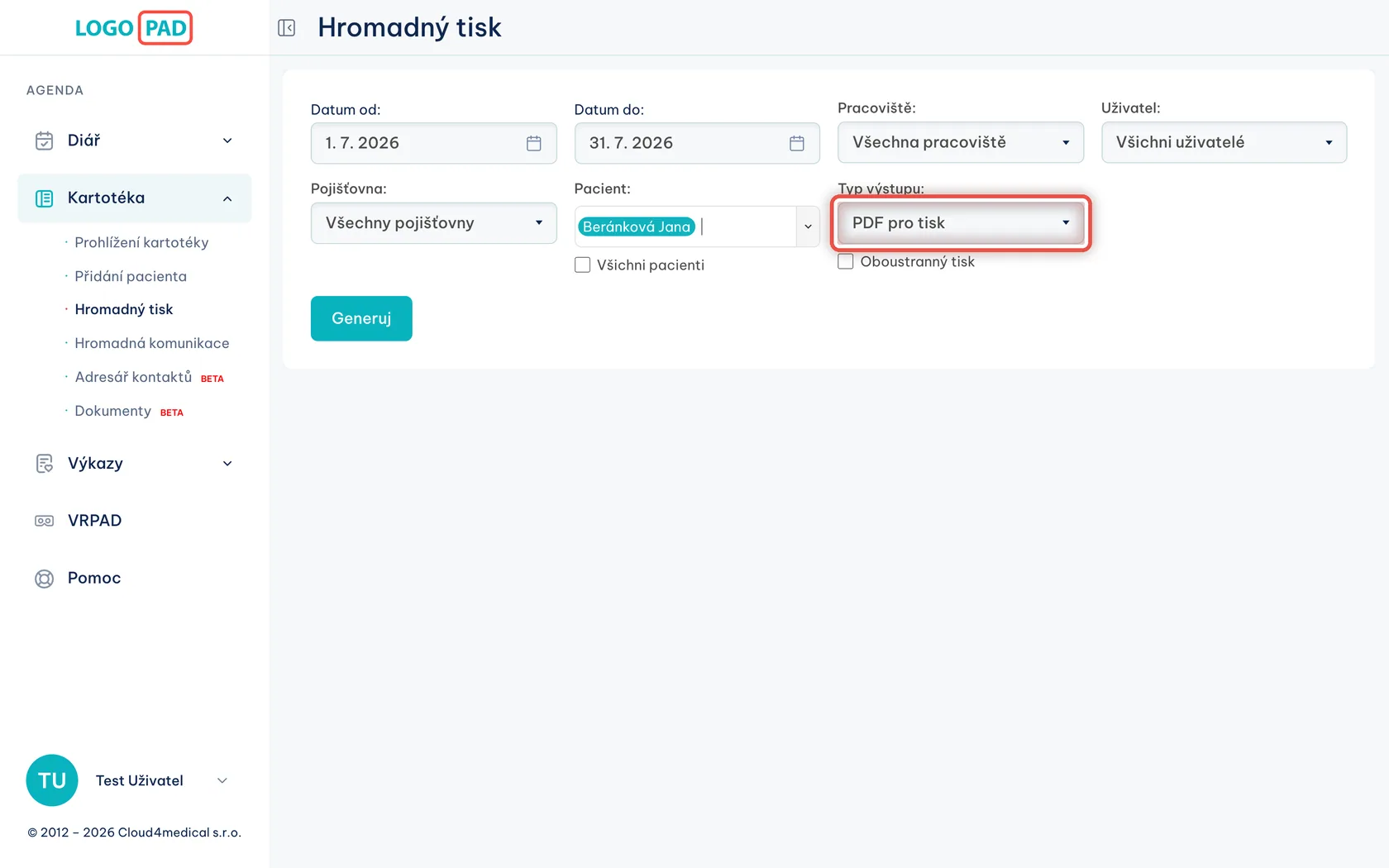
Task: Click the Výkazy report icon in sidebar
Action: pos(45,464)
